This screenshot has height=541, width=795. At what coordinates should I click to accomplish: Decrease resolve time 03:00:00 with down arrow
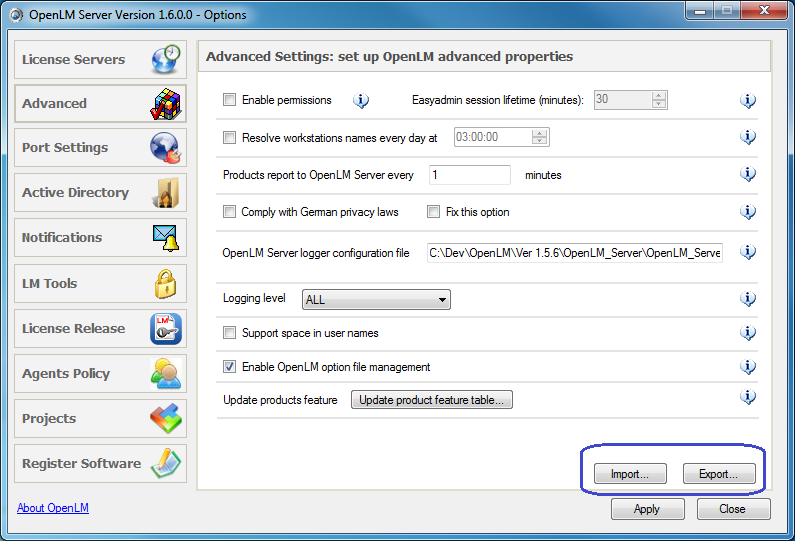(539, 141)
